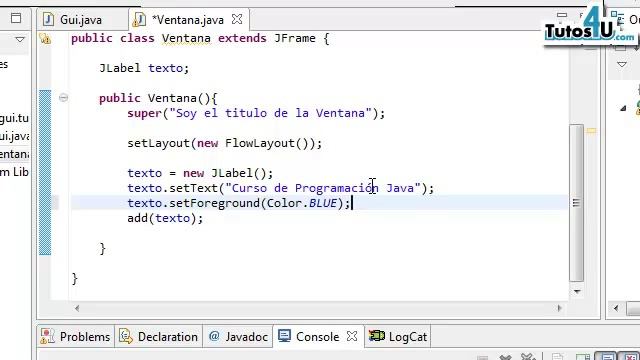Select the Gui.java item in package explorer
The height and width of the screenshot is (360, 640).
click(x=15, y=136)
